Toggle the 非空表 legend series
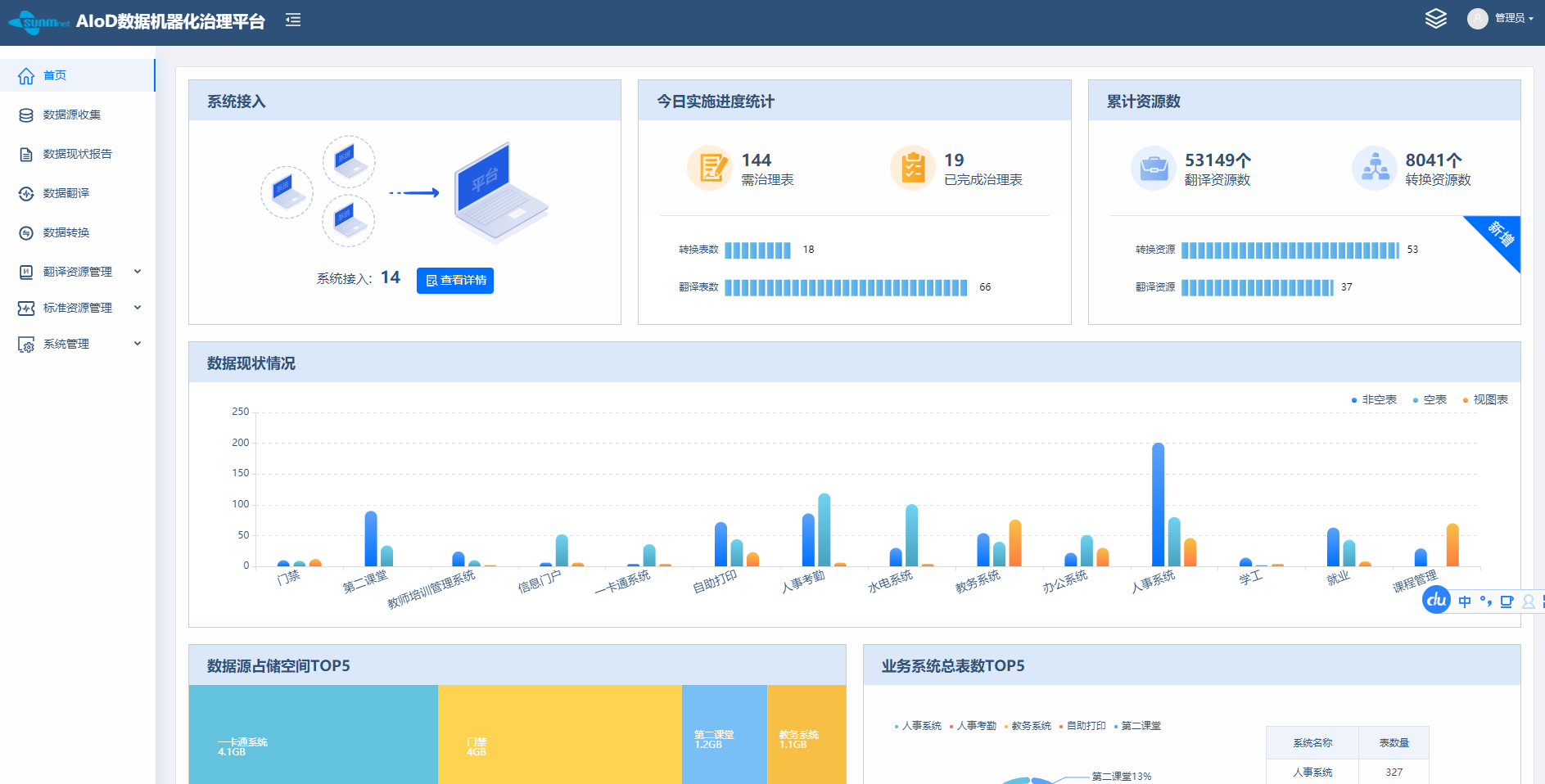The width and height of the screenshot is (1545, 784). [1374, 400]
